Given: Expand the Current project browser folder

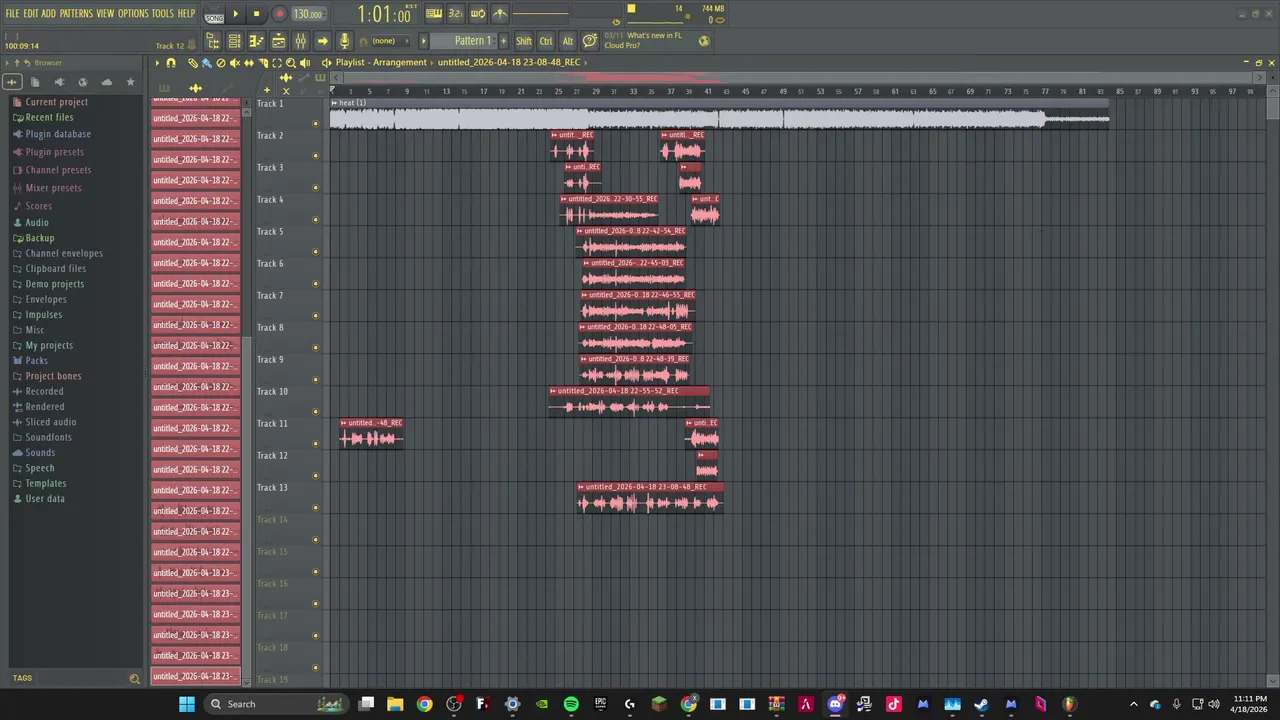Looking at the screenshot, I should click(56, 102).
